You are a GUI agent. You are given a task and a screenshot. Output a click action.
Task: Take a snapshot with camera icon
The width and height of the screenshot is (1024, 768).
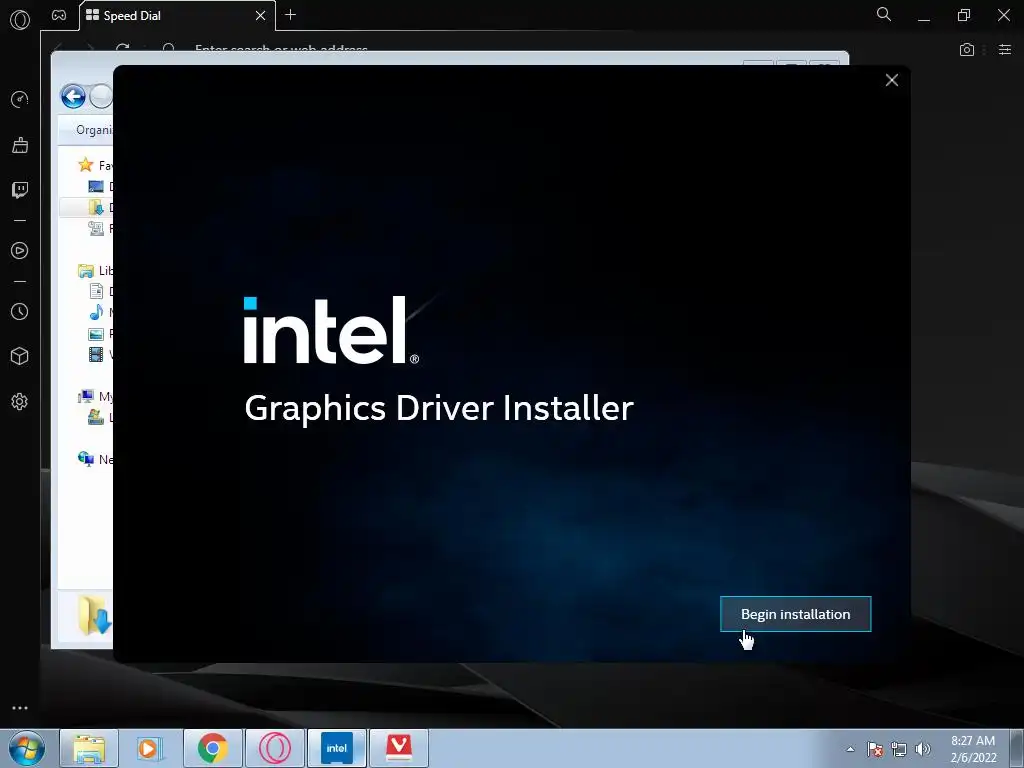coord(967,50)
